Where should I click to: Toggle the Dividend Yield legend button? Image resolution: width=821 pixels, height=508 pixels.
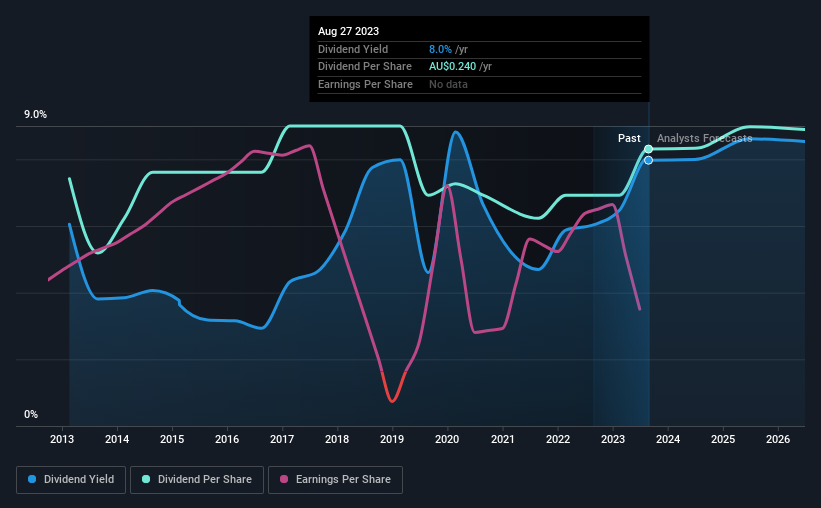click(71, 480)
